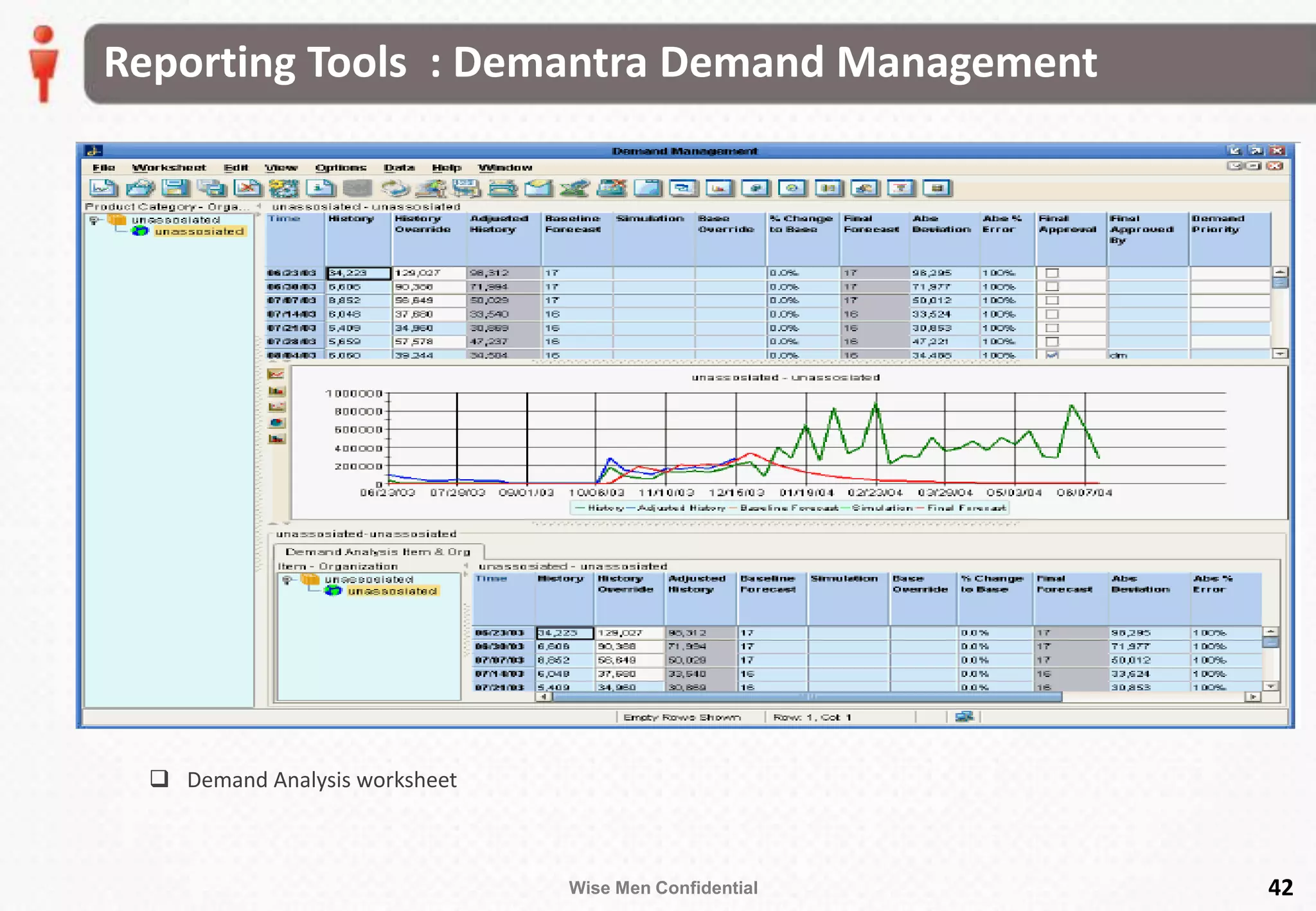
Task: Click the History Override column header in upper table
Action: (429, 239)
